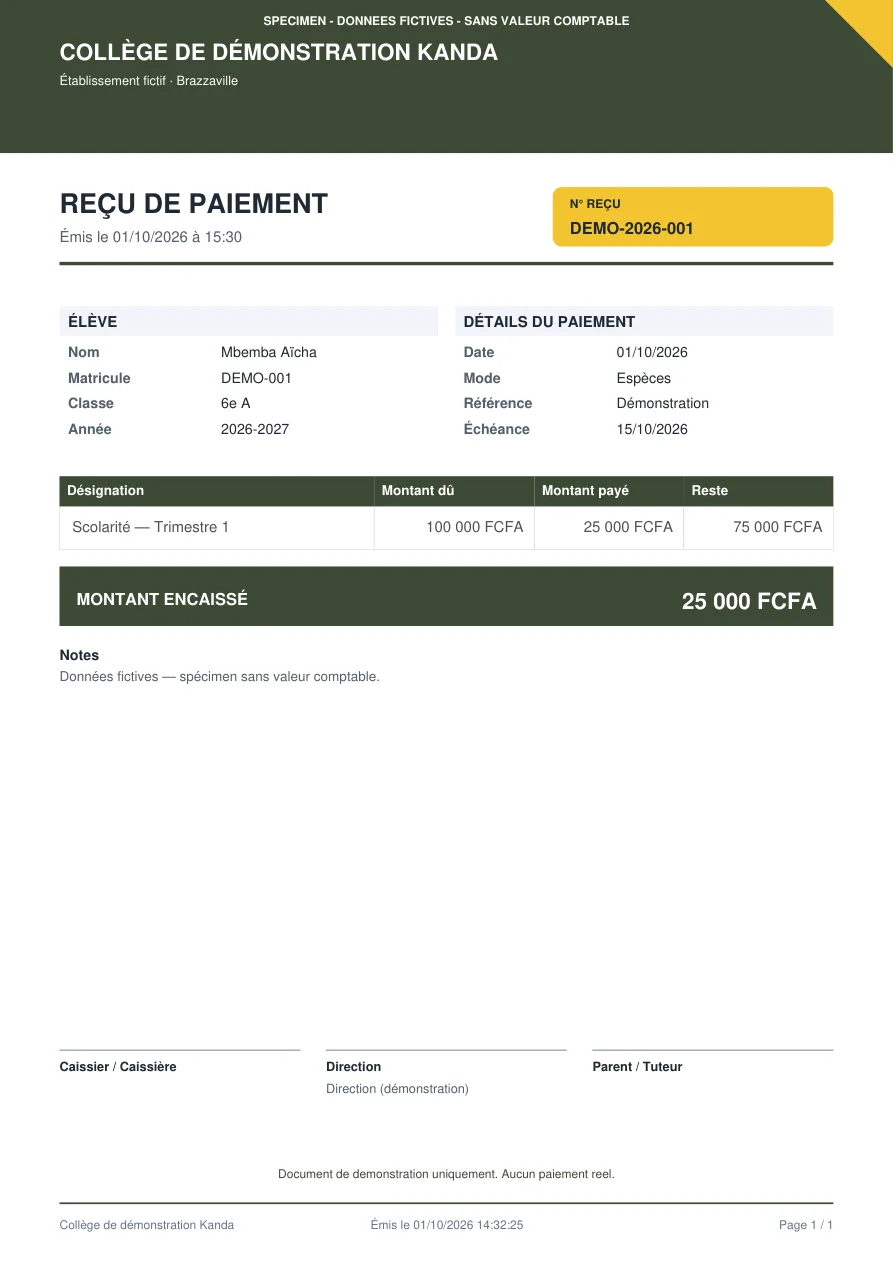Select payment mode Espèces
Screen dimensions: 893x1263
click(x=644, y=378)
